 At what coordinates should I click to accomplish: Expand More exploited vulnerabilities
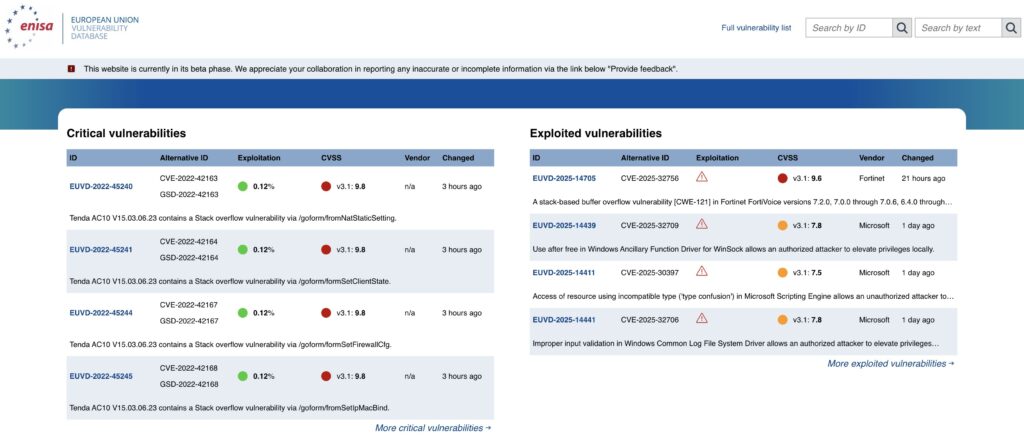[890, 364]
